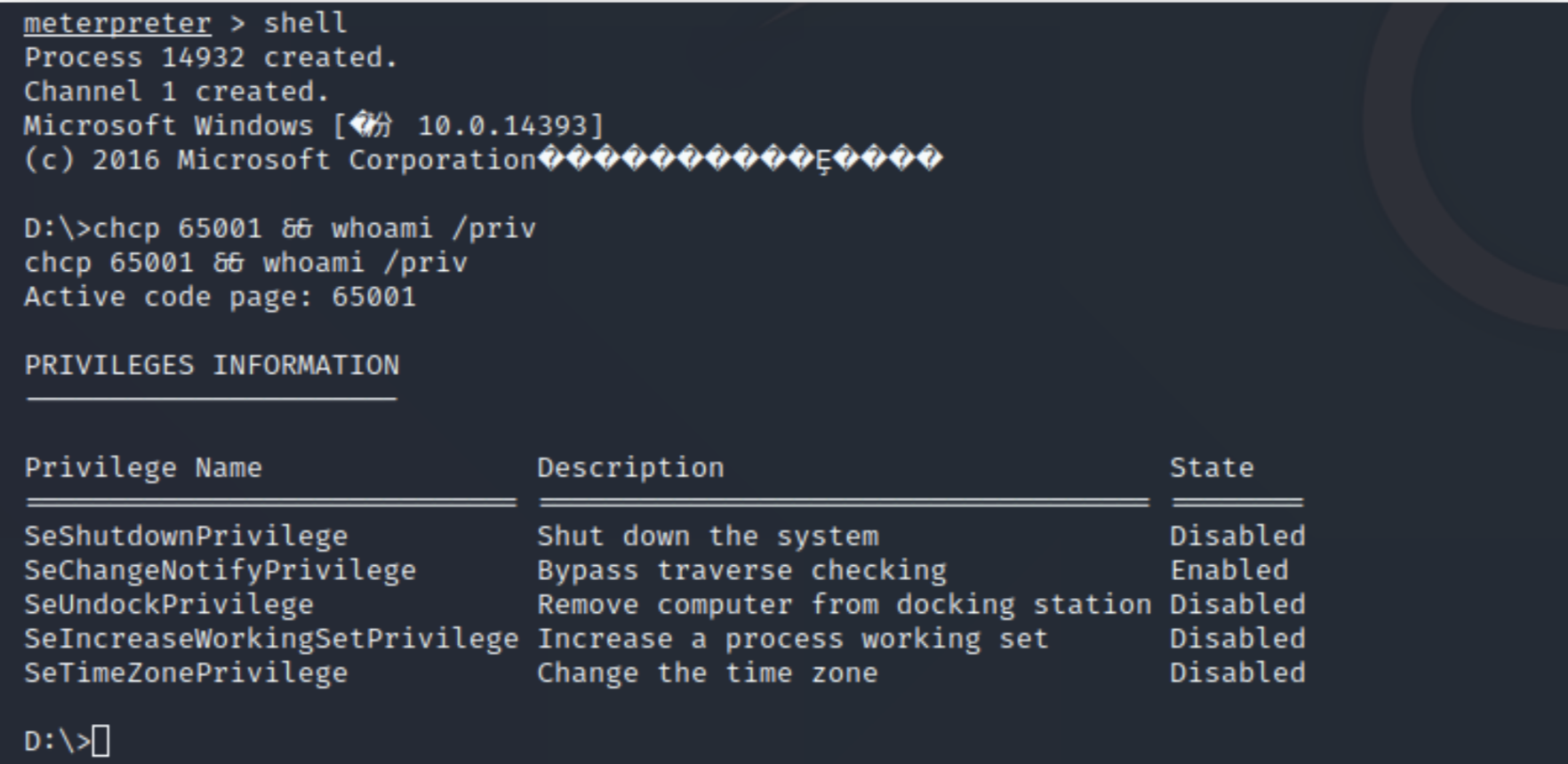The width and height of the screenshot is (1568, 764).
Task: Click the underlined meterpreter prompt text
Action: tap(117, 24)
